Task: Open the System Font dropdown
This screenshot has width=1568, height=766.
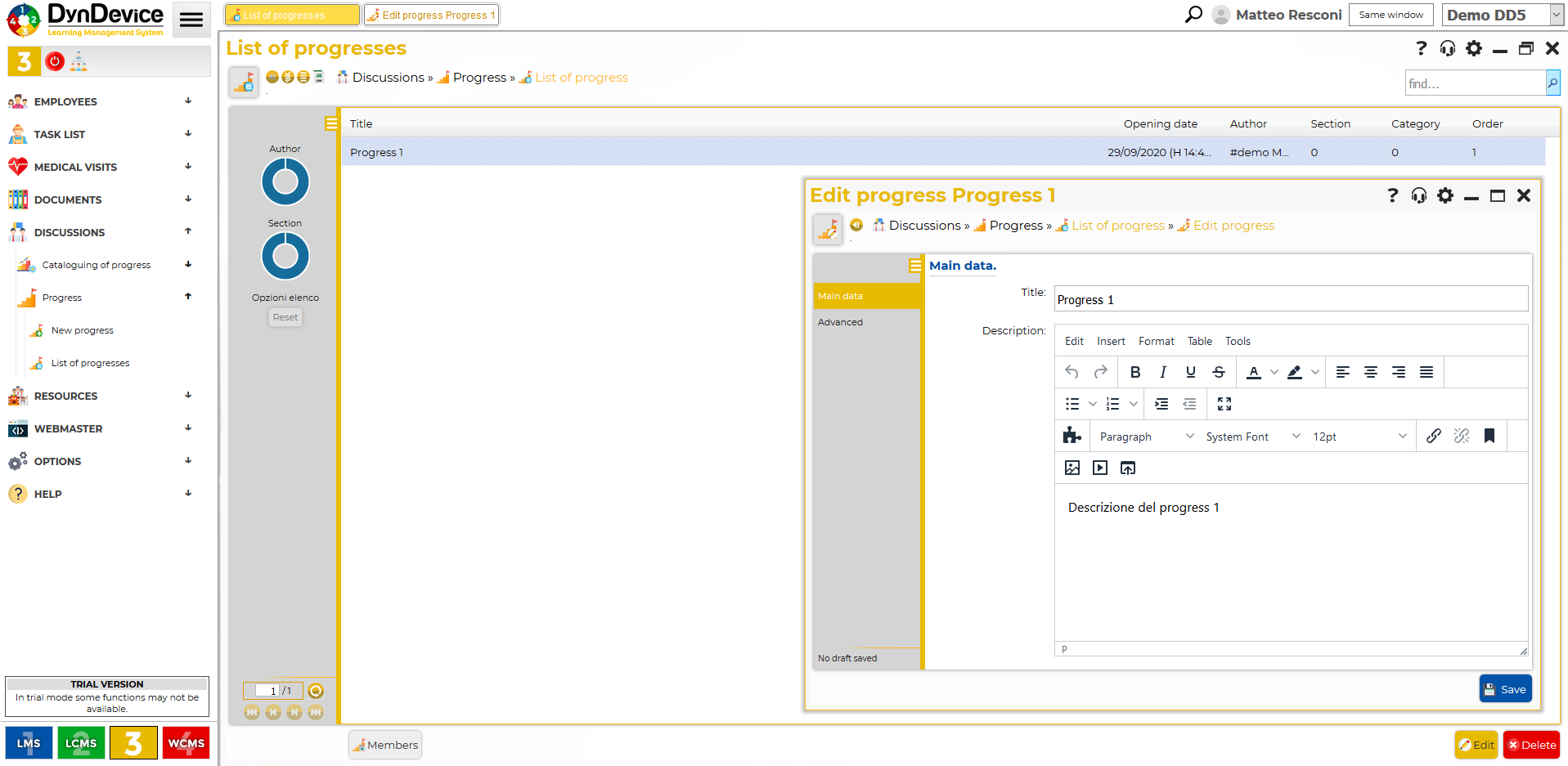Action: click(x=1252, y=437)
